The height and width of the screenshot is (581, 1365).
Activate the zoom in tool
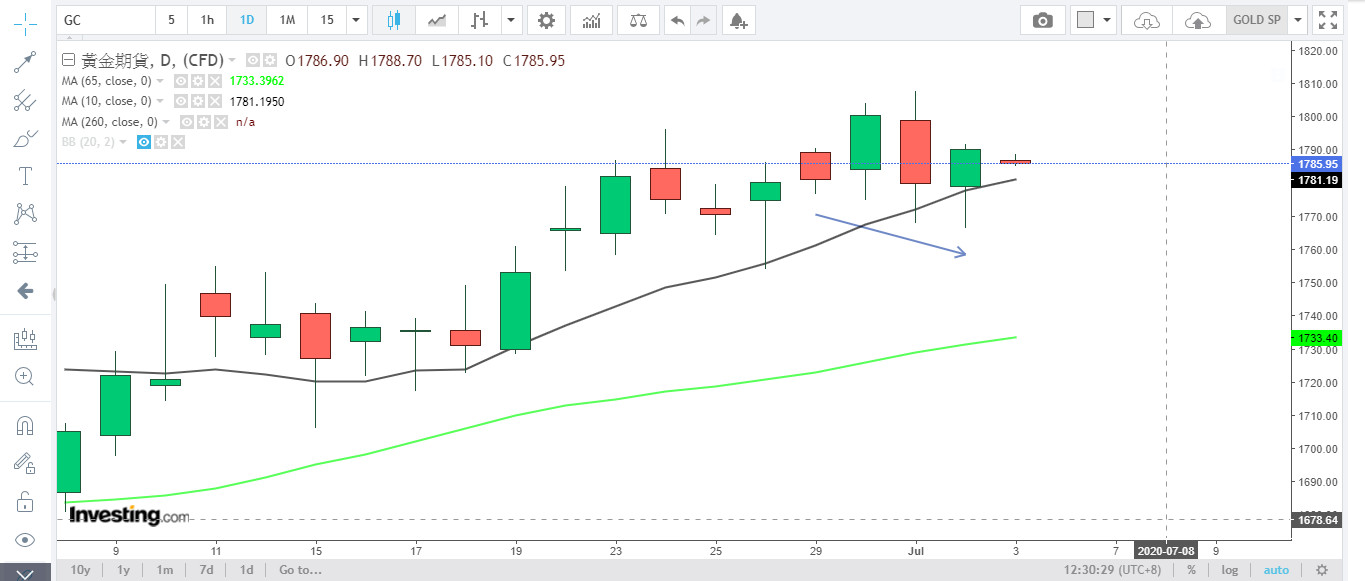25,377
